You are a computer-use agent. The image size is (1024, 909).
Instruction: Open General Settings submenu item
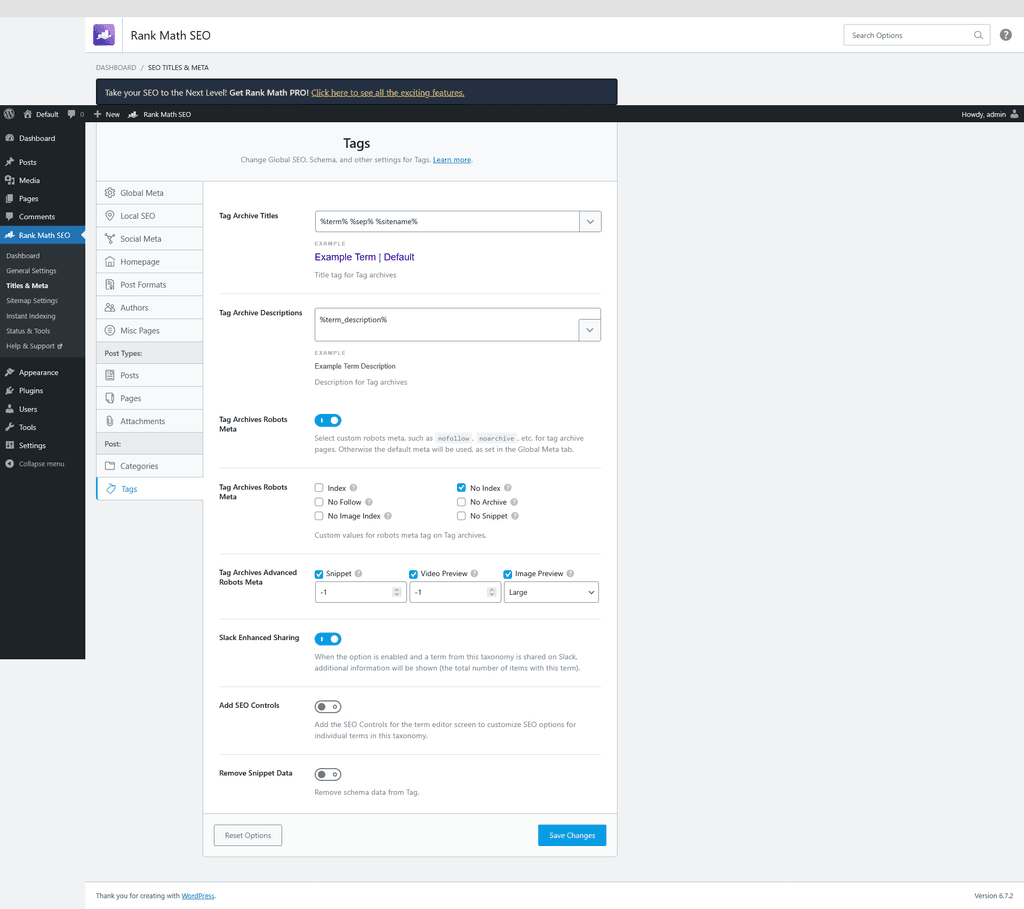[x=31, y=270]
